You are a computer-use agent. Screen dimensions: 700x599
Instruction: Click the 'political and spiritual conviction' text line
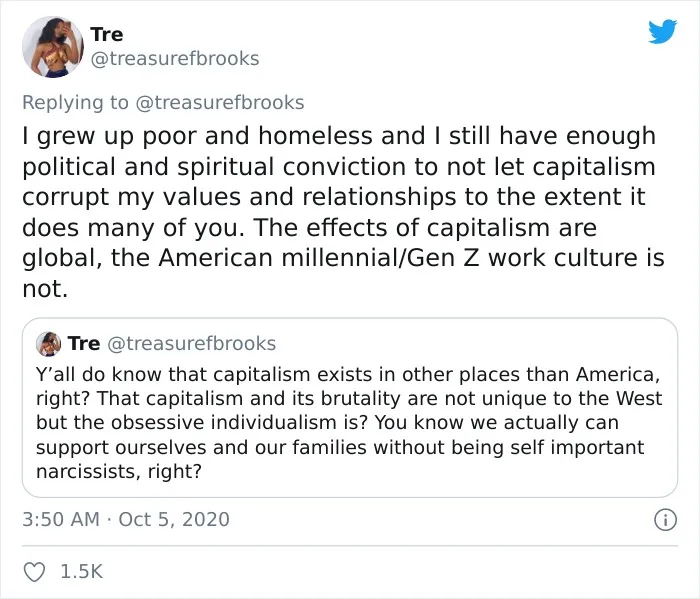[339, 167]
